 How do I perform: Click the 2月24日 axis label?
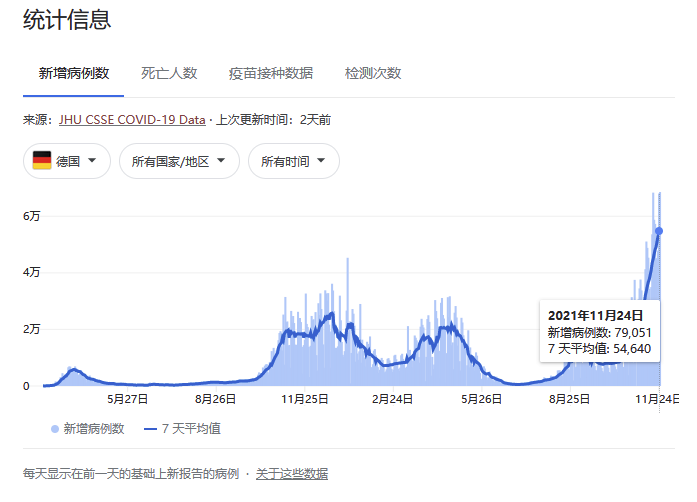pyautogui.click(x=392, y=399)
